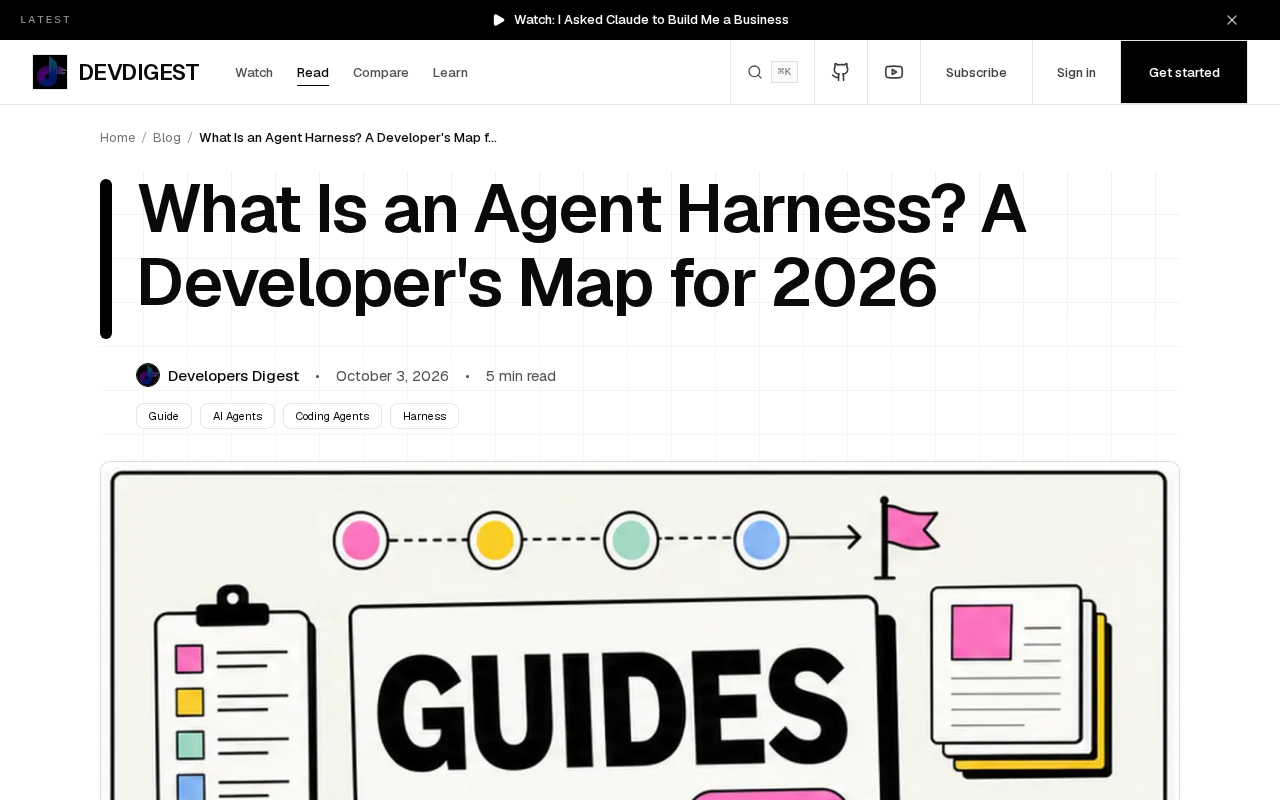Click the DevDigest logo icon
1280x800 pixels.
[x=50, y=72]
